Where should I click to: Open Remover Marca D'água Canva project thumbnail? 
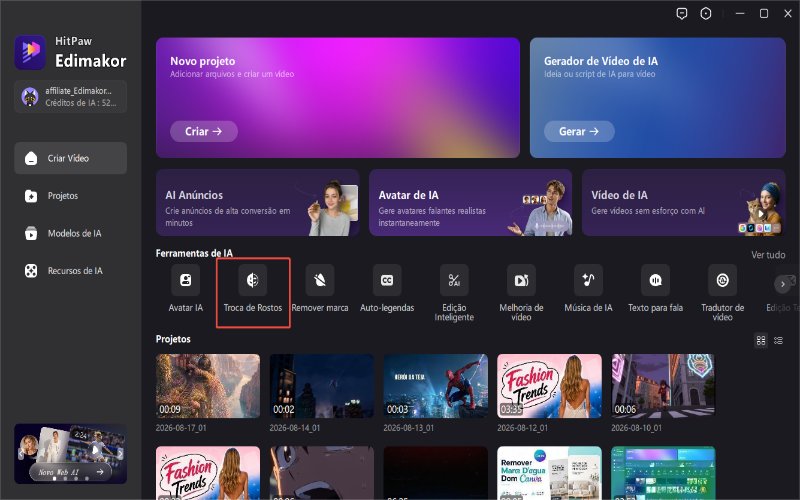[x=549, y=473]
